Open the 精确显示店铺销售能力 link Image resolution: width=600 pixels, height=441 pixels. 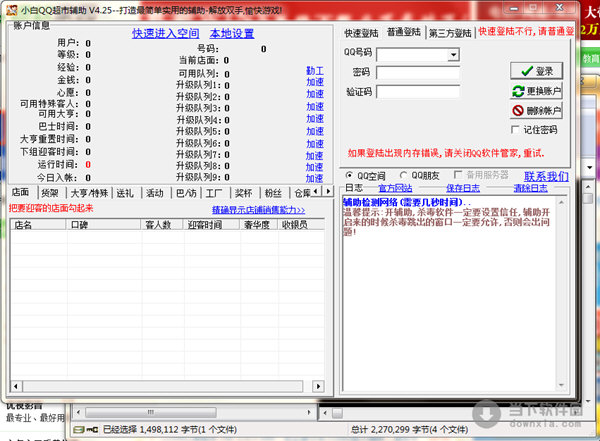(258, 210)
